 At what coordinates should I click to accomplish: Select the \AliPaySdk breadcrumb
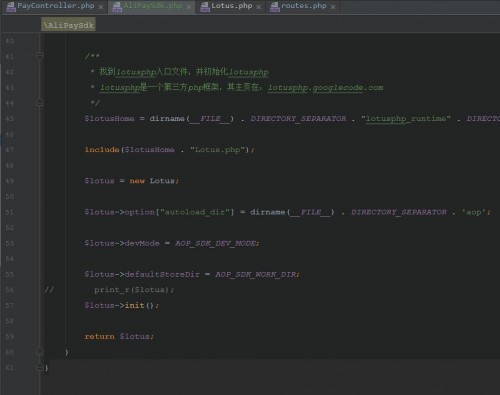tap(68, 25)
